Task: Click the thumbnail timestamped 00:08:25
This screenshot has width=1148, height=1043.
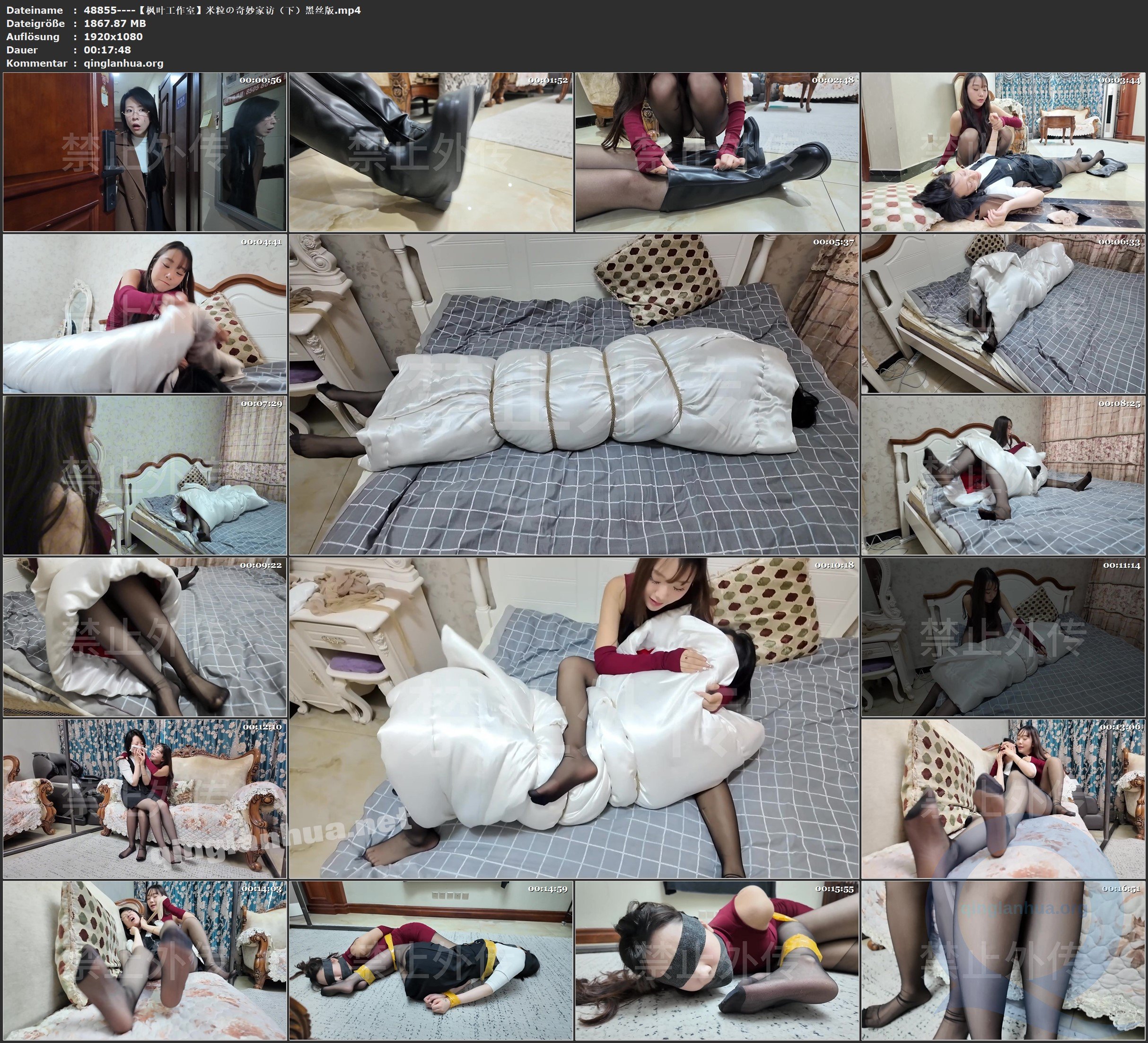Action: 1003,475
